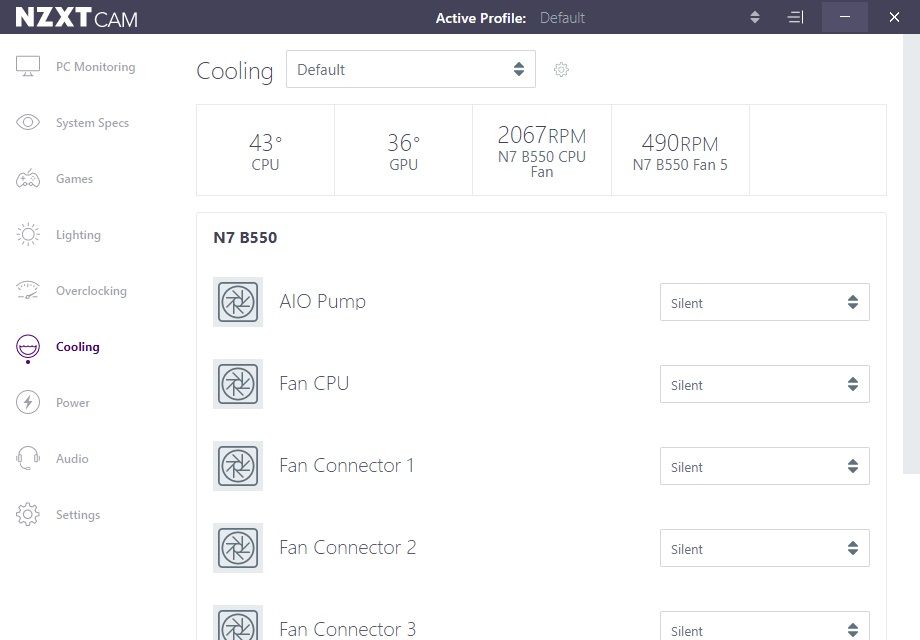Viewport: 920px width, 640px height.
Task: Click the Fan Connector 2 fan icon
Action: [x=238, y=548]
